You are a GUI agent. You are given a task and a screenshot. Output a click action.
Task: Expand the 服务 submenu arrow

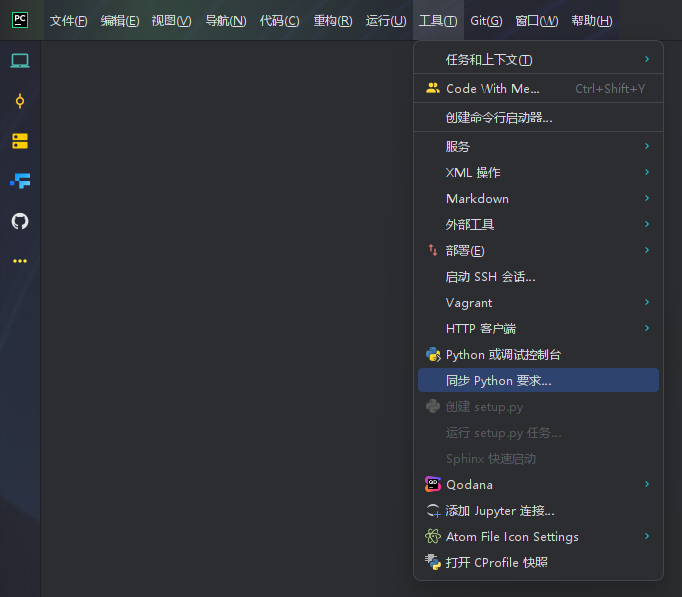coord(646,146)
